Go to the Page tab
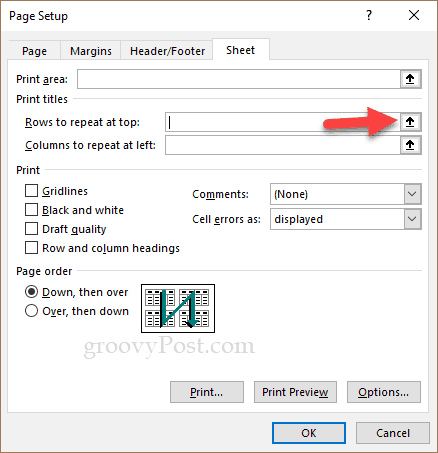 pyautogui.click(x=34, y=51)
